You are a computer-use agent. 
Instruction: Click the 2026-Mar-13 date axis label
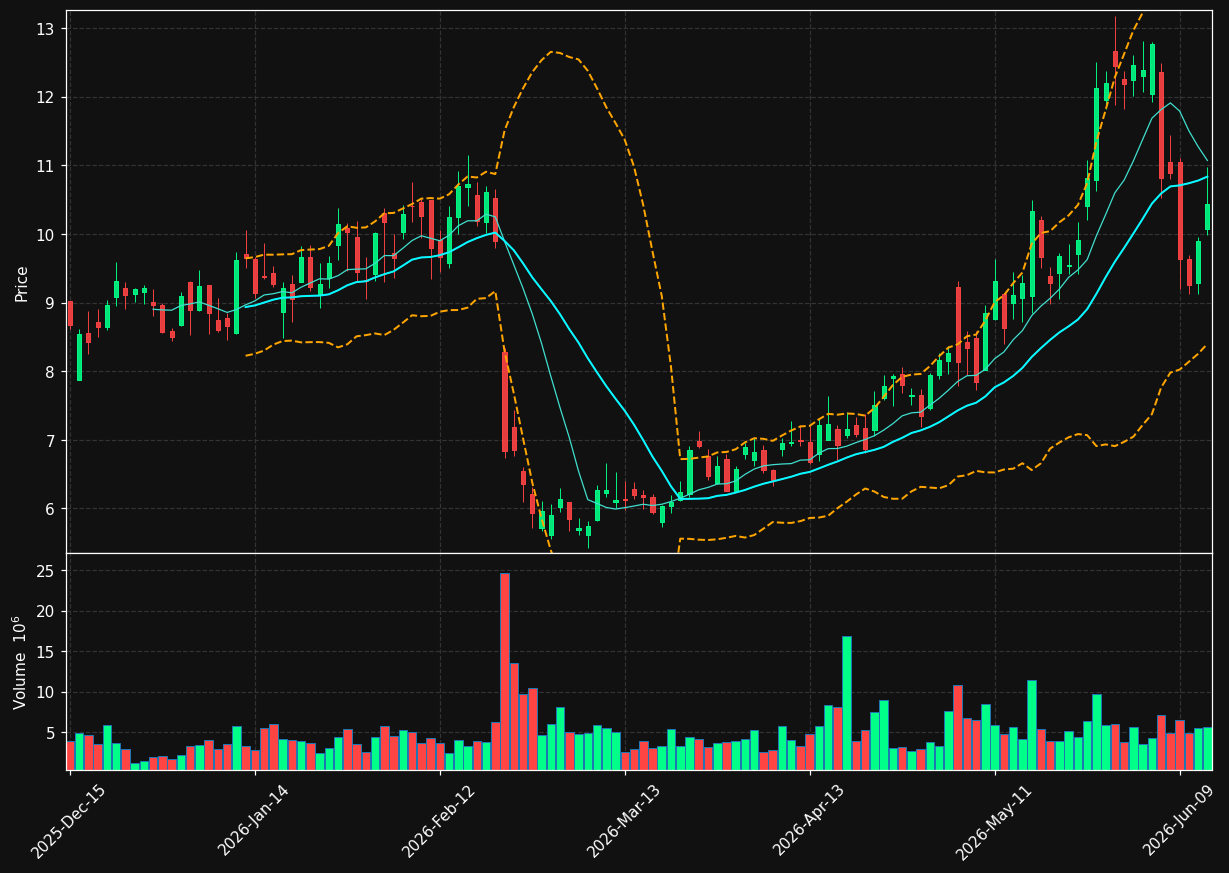(x=624, y=821)
